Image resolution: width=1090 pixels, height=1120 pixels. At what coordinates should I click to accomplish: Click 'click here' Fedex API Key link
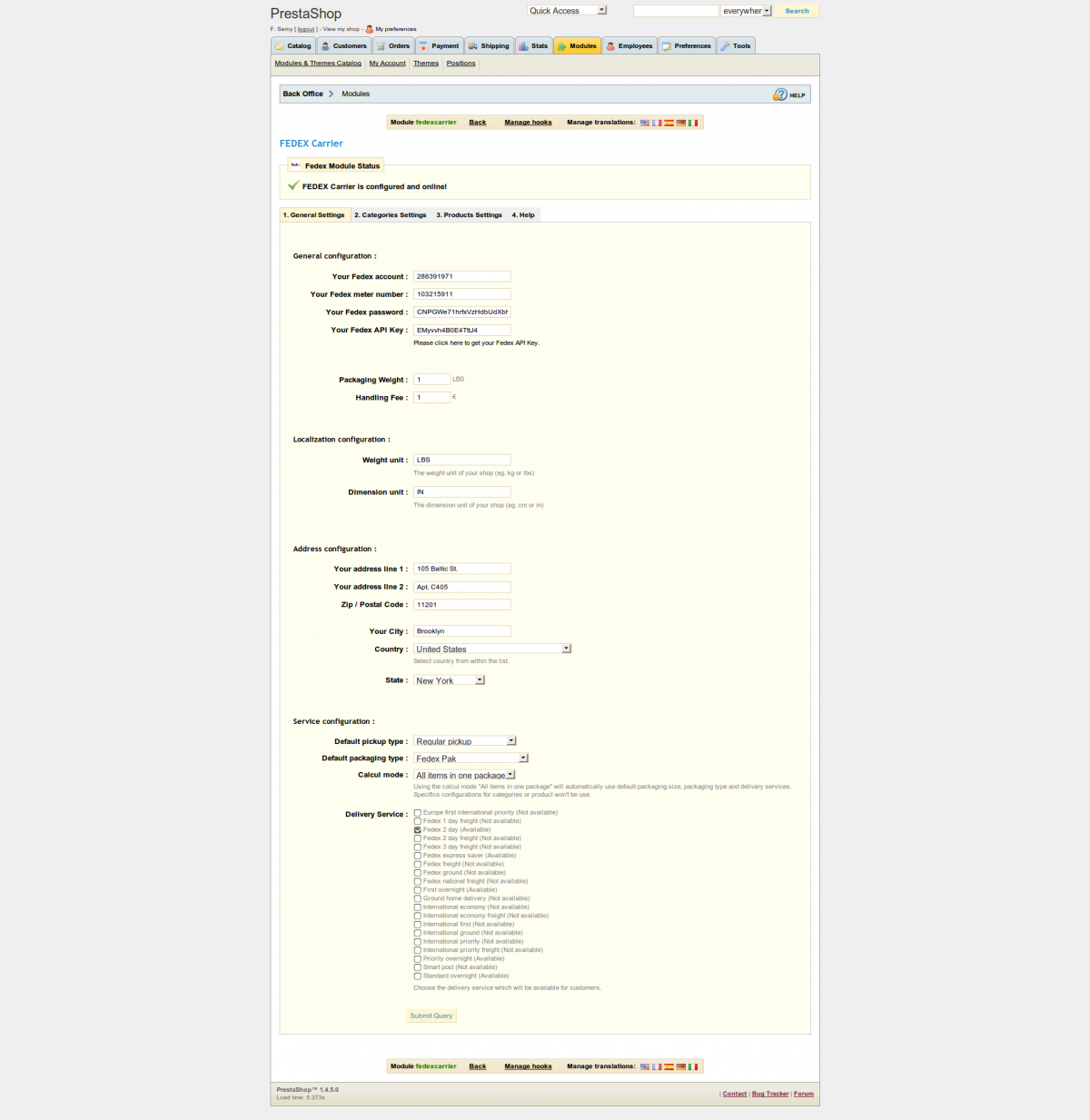click(x=449, y=343)
